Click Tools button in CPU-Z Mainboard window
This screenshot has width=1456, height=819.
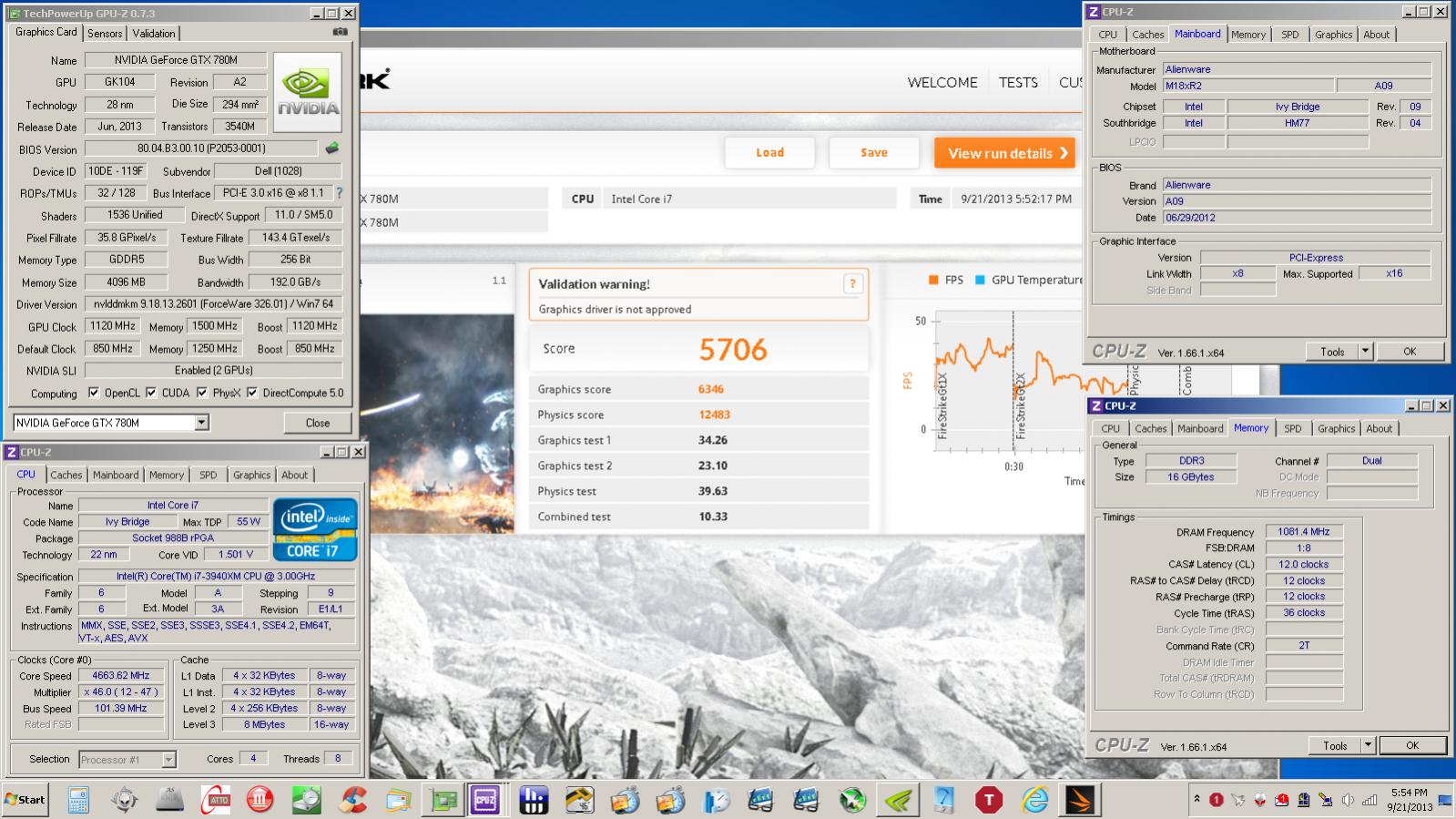point(1332,352)
